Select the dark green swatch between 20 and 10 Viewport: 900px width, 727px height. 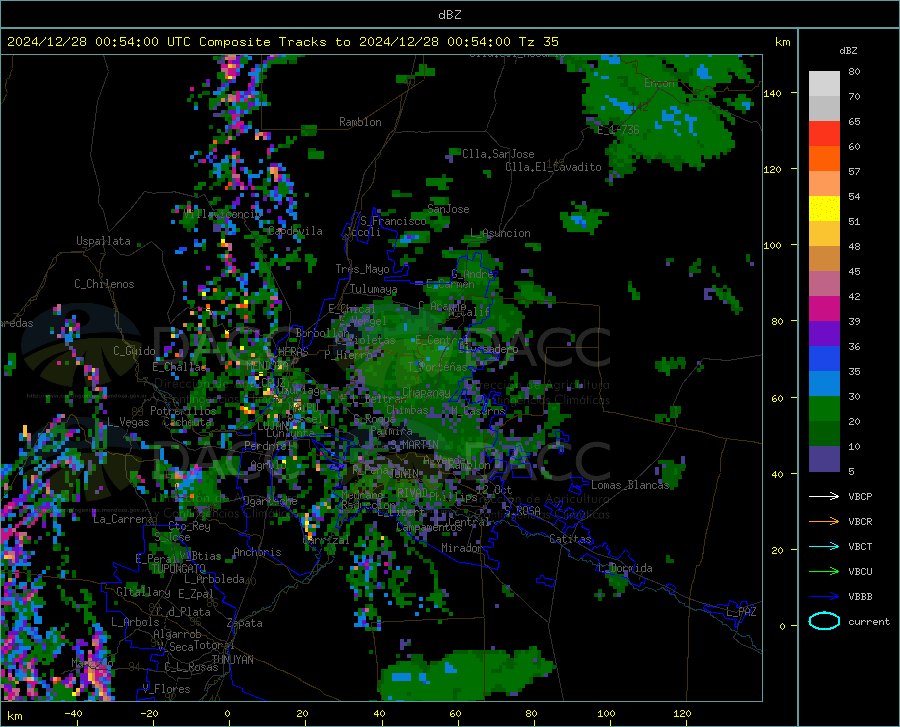824,434
